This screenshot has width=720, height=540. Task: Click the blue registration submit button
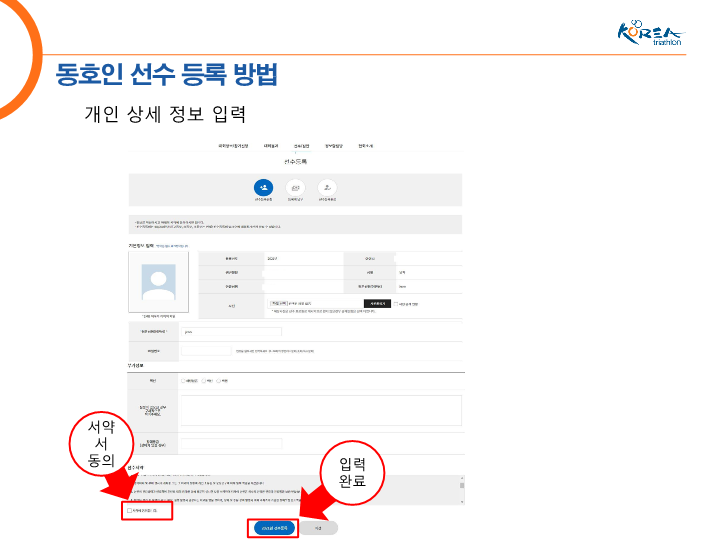(274, 528)
